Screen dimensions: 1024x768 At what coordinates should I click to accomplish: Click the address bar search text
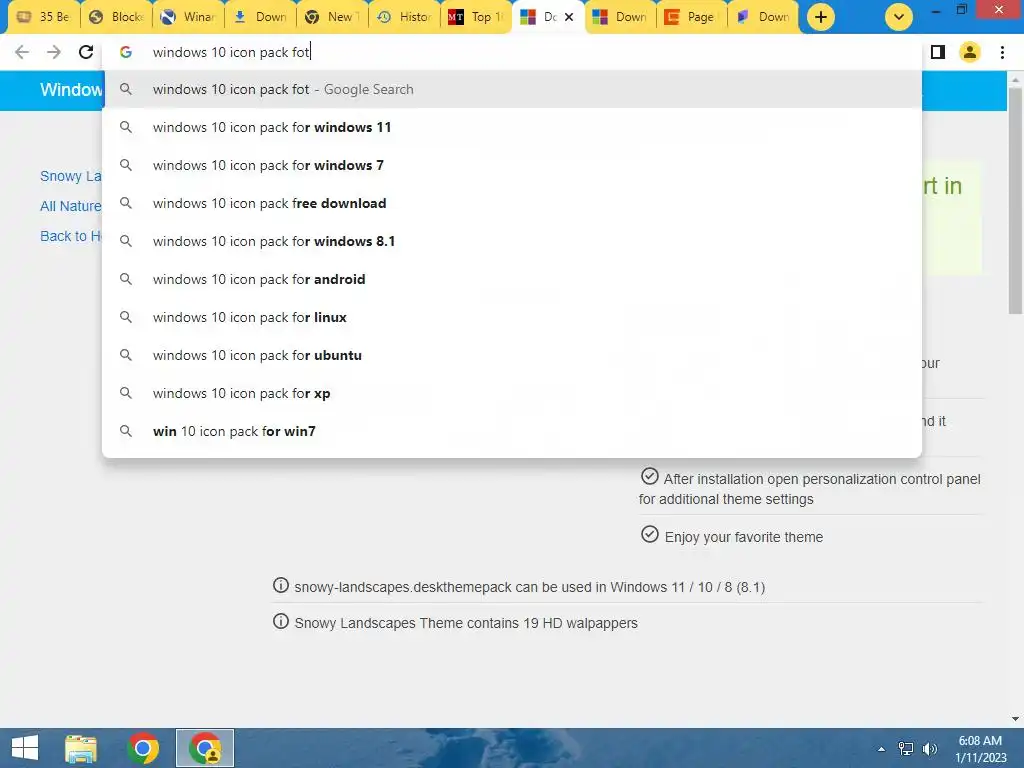point(231,52)
